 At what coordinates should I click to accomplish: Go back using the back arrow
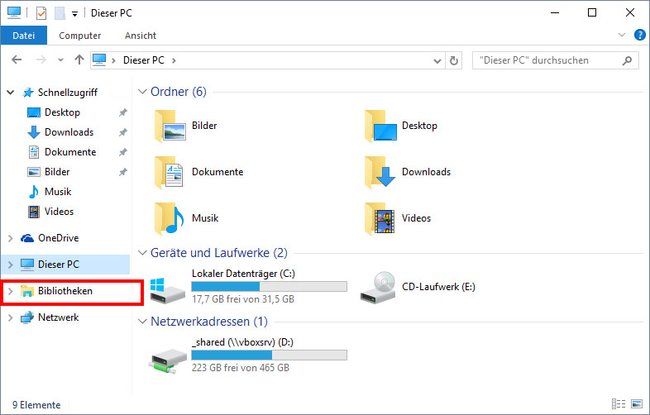pyautogui.click(x=17, y=60)
